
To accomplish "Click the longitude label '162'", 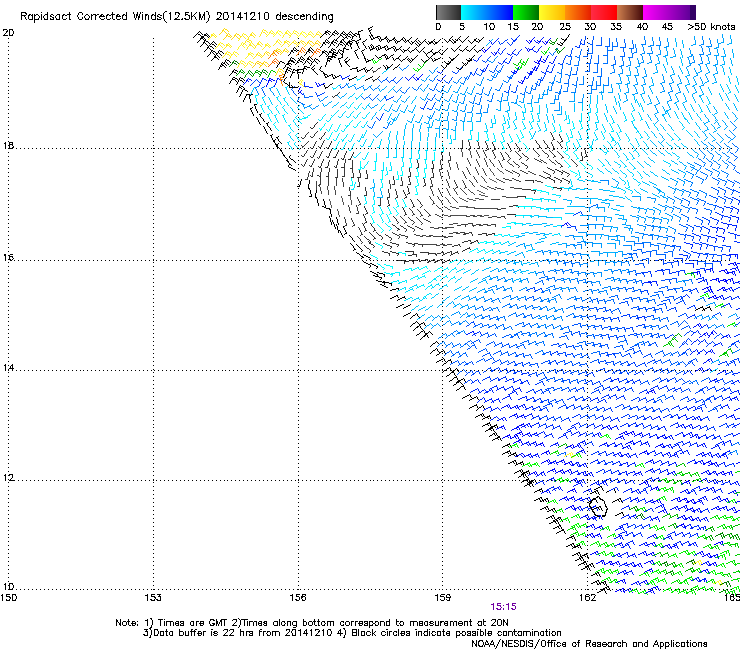I will pos(587,598).
